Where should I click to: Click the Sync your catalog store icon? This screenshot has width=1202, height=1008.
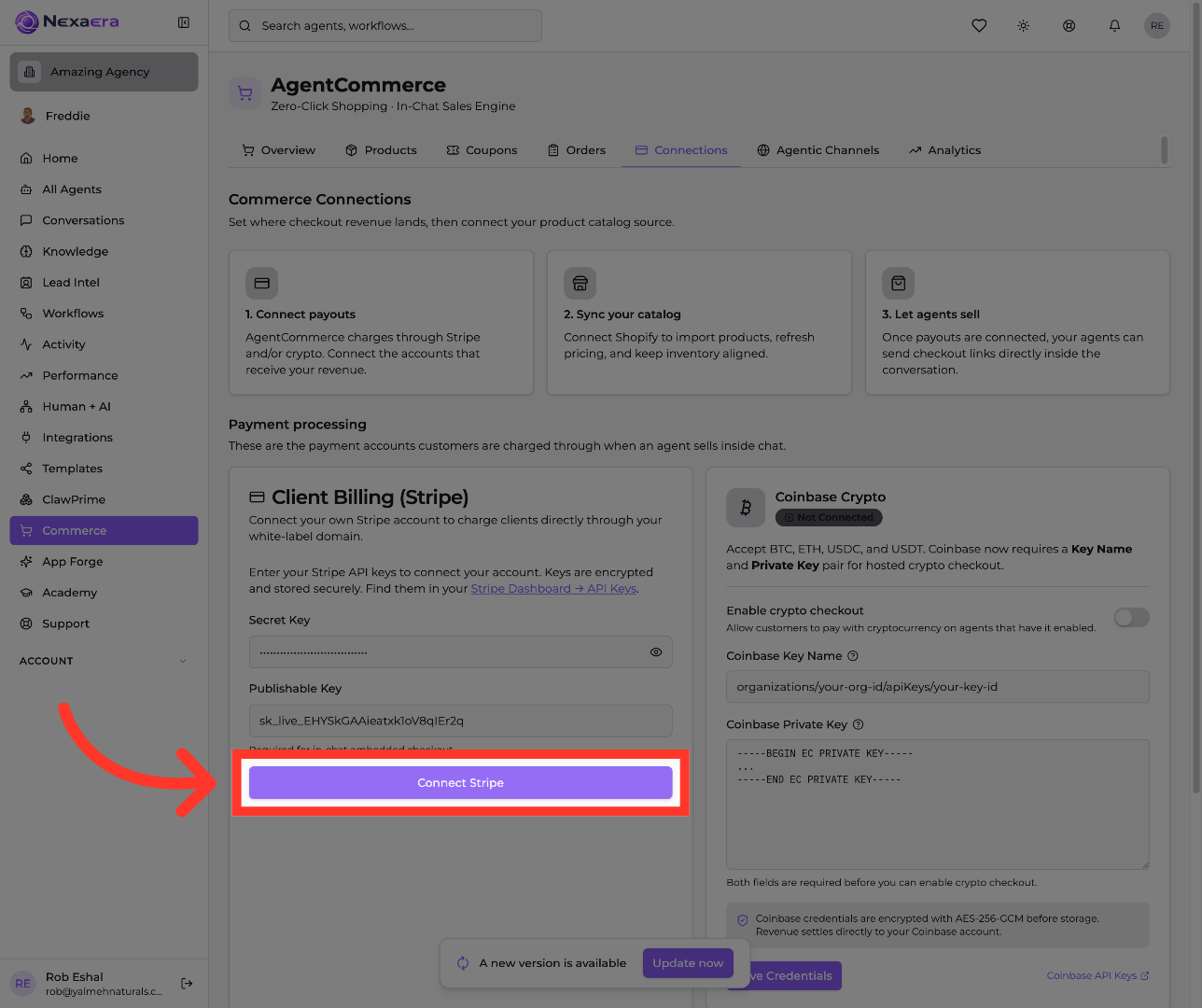(x=580, y=283)
